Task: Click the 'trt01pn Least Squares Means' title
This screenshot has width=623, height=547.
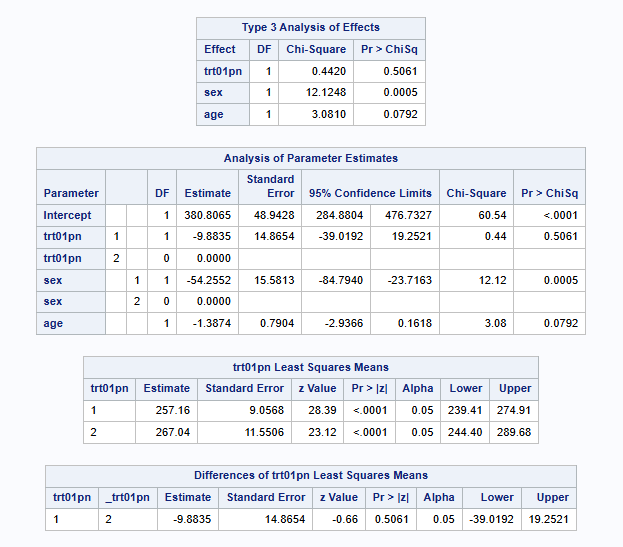Action: click(x=310, y=367)
